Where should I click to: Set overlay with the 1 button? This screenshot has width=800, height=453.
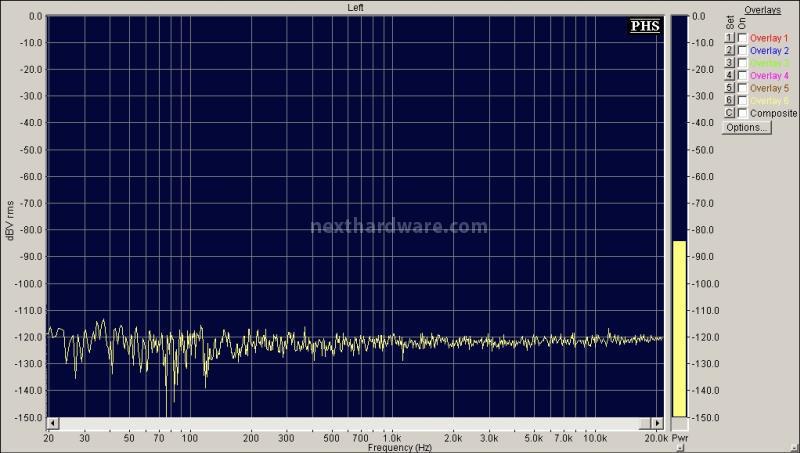[730, 38]
